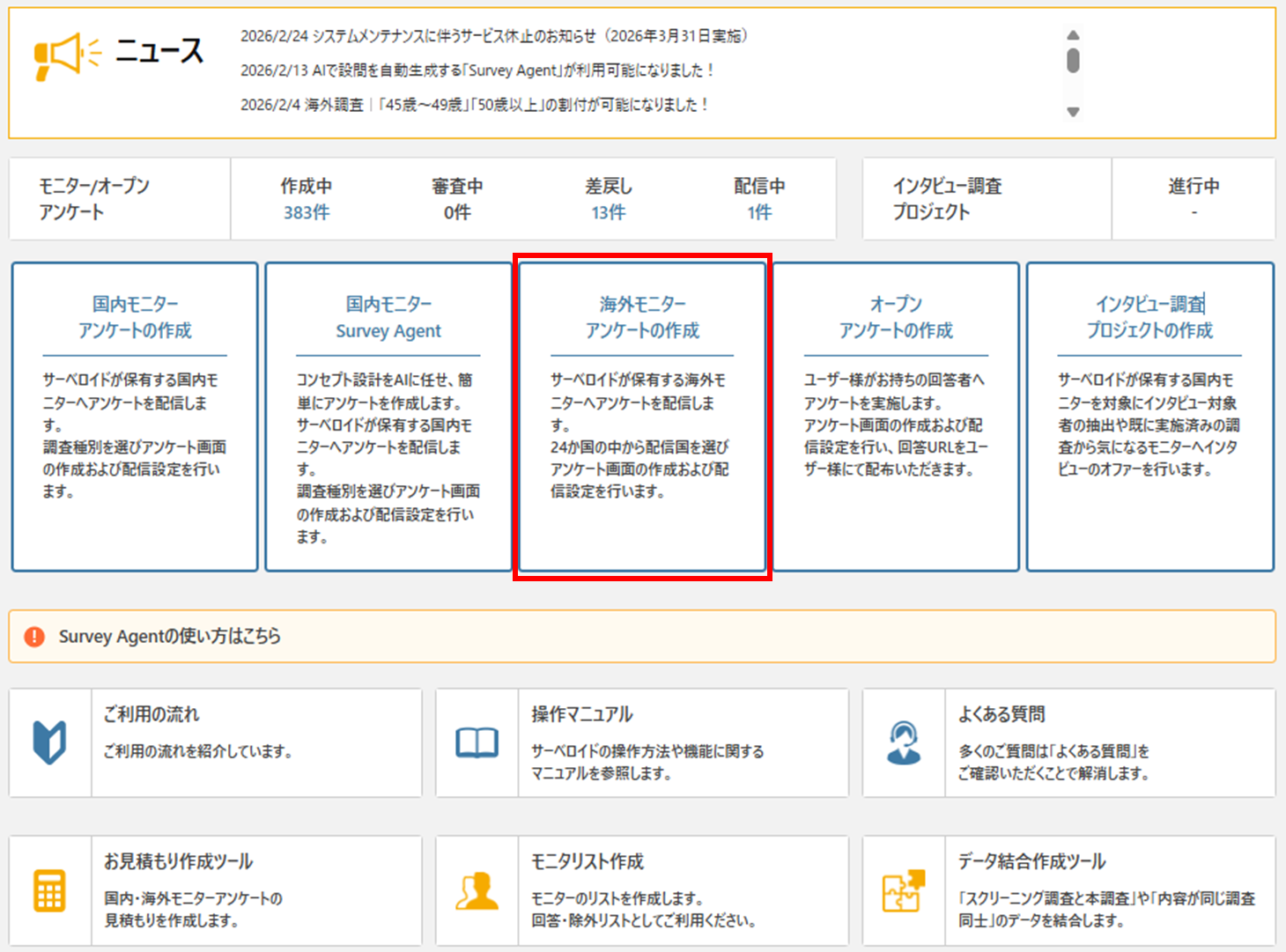
Task: Open インタビュー調査プロジェクトの作成 card
Action: 1149,417
